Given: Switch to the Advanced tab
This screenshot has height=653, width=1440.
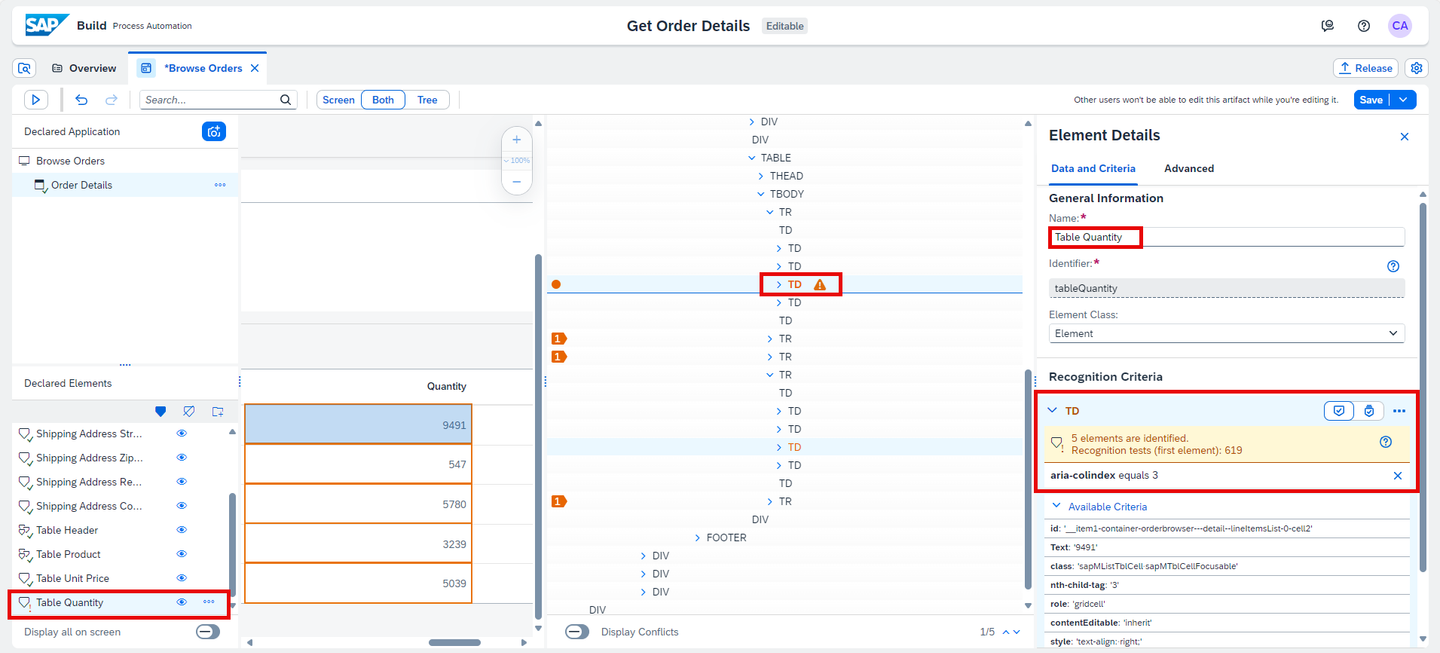Looking at the screenshot, I should pos(1189,169).
